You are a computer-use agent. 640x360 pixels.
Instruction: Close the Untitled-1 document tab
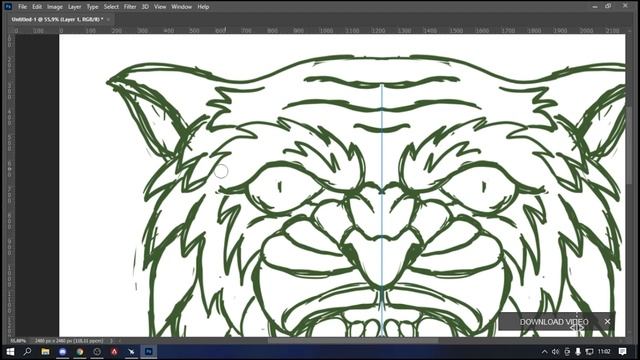[x=109, y=19]
